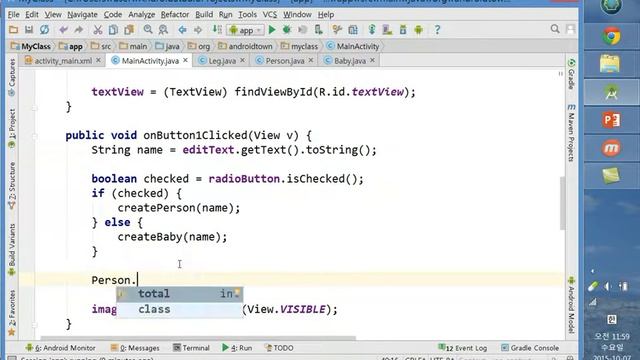Select 'class' from autocomplete popup
This screenshot has height=360, width=640.
click(180, 309)
